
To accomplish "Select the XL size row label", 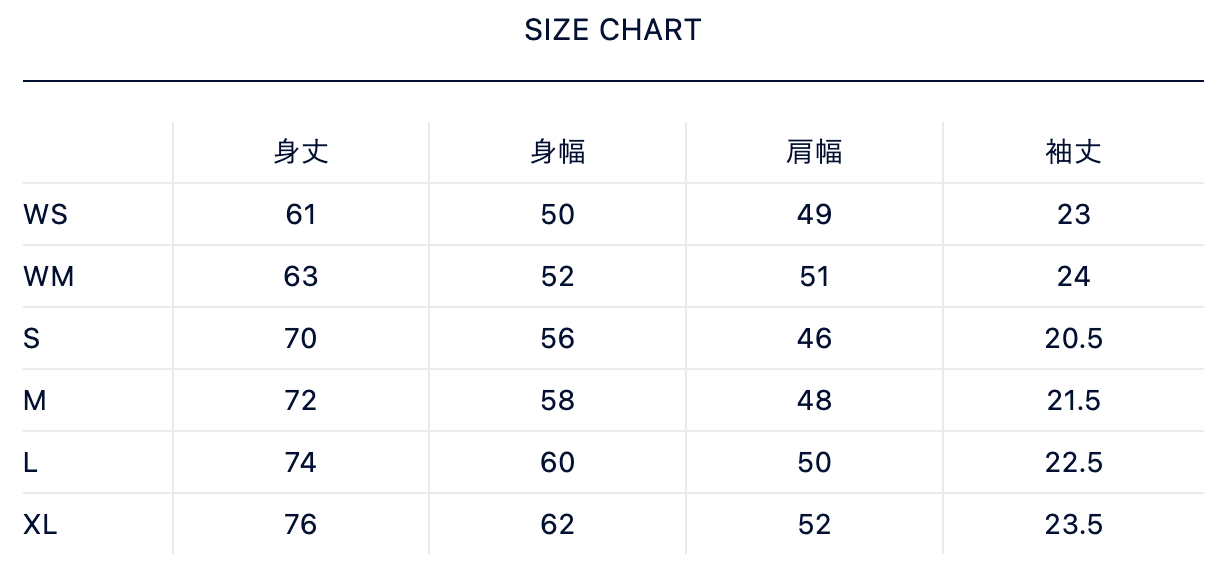I will pos(40,525).
